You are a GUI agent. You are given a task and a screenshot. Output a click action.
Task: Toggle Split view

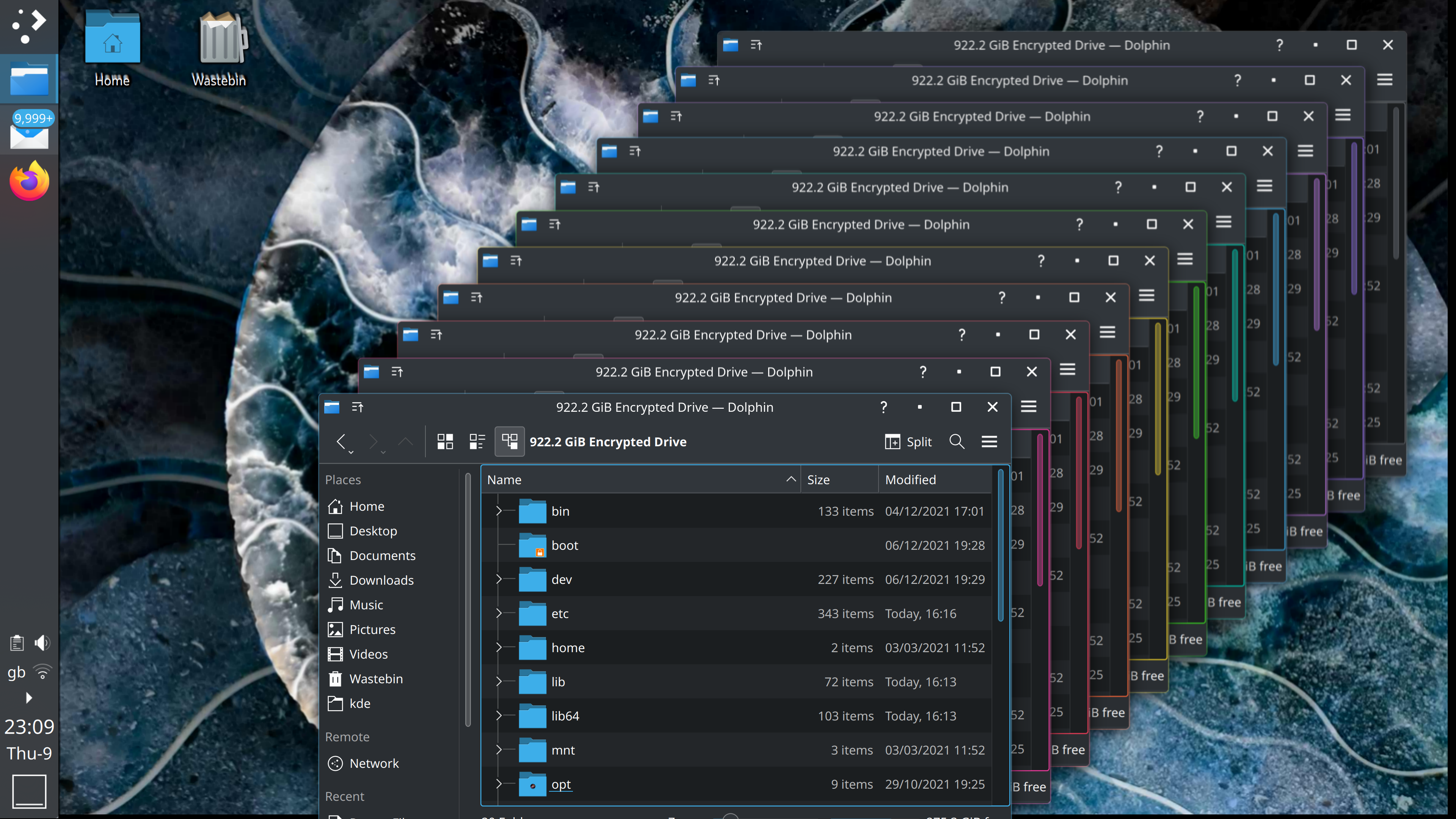point(908,441)
